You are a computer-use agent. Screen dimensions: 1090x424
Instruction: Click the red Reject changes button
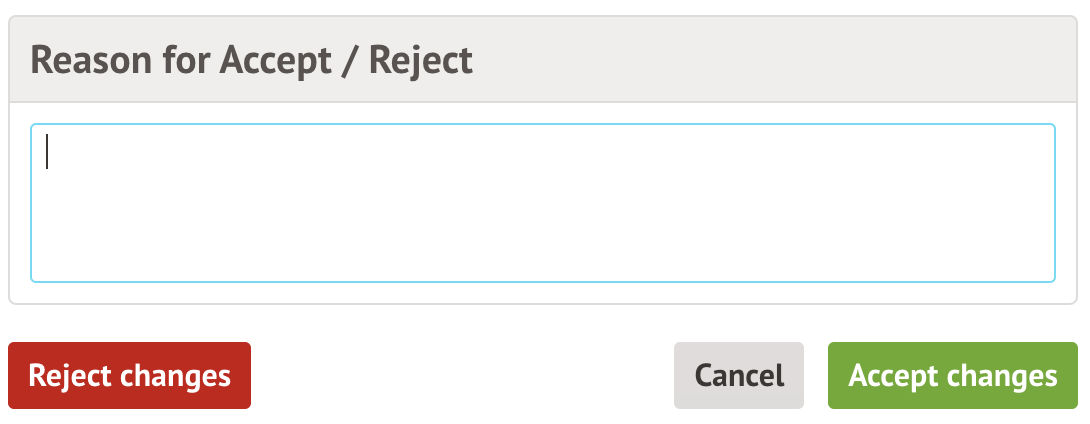[x=129, y=376]
